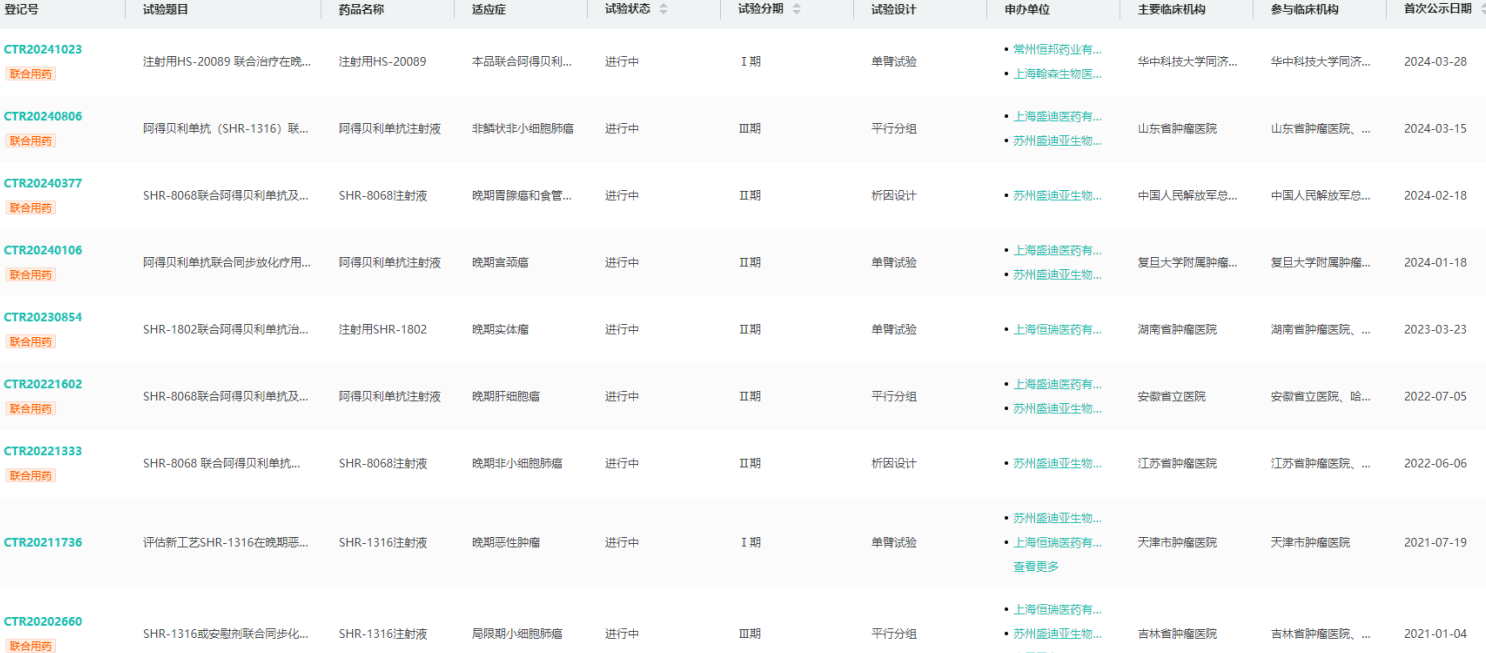
Task: Click the sort arrows beside 试验状态
Action: click(x=663, y=9)
